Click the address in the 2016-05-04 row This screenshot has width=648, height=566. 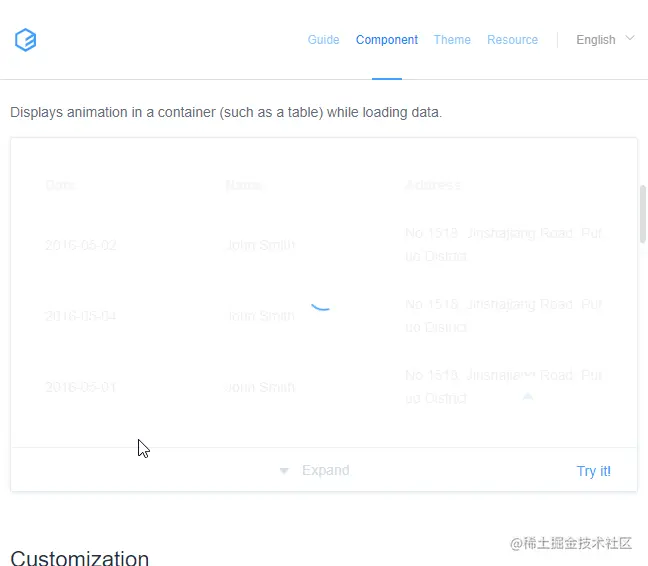click(503, 316)
